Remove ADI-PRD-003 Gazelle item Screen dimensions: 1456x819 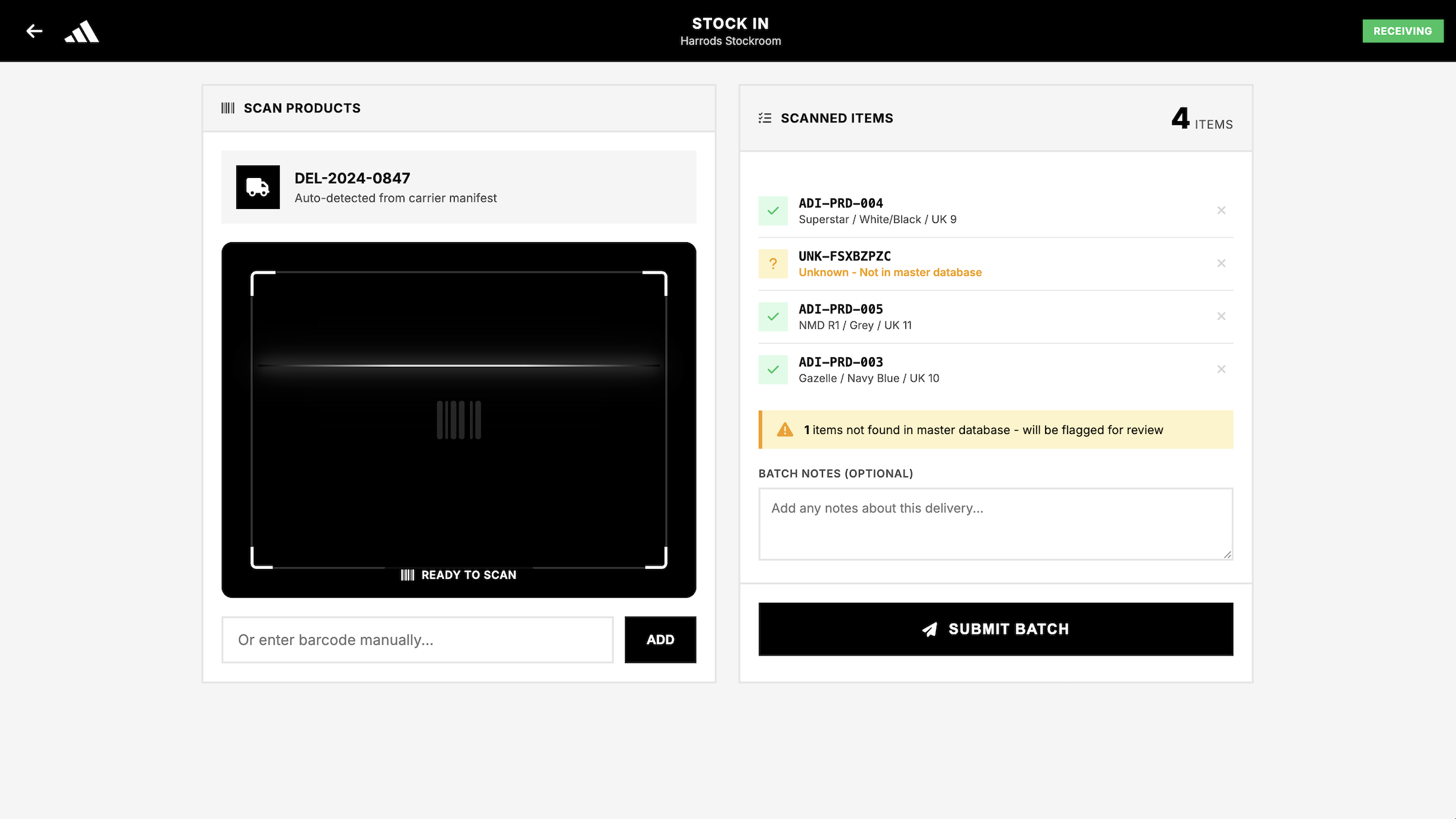1221,369
